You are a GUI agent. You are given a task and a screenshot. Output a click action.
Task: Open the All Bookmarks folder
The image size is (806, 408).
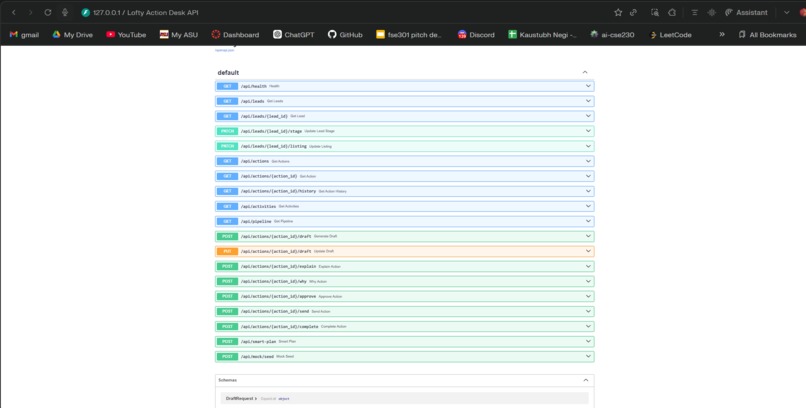coord(767,34)
